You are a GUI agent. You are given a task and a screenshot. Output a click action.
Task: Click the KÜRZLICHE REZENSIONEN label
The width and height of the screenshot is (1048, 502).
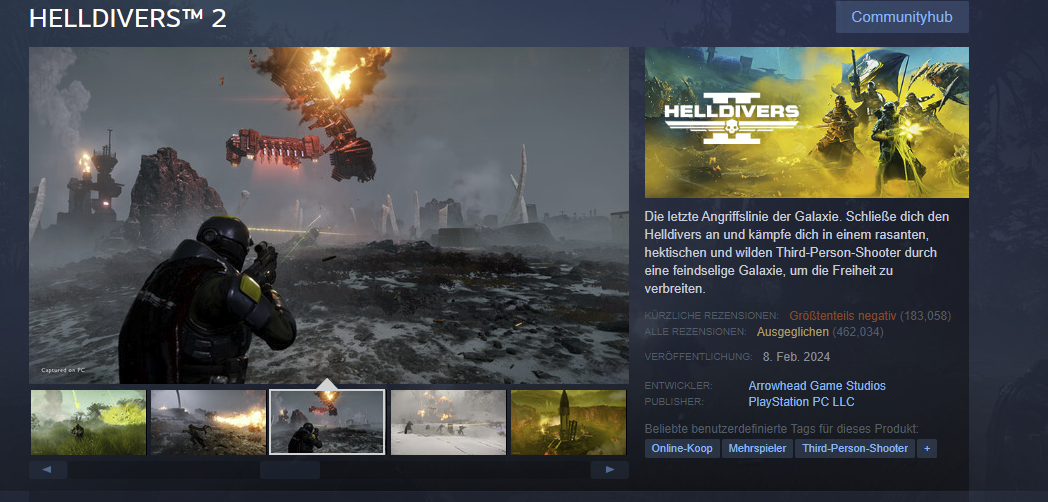712,316
